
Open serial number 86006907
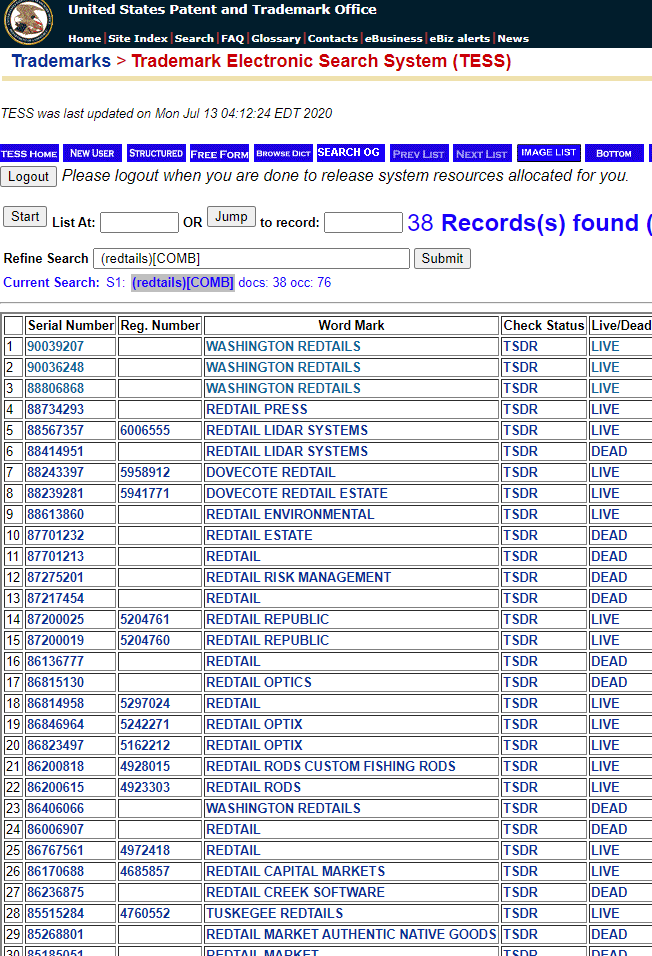pyautogui.click(x=56, y=830)
